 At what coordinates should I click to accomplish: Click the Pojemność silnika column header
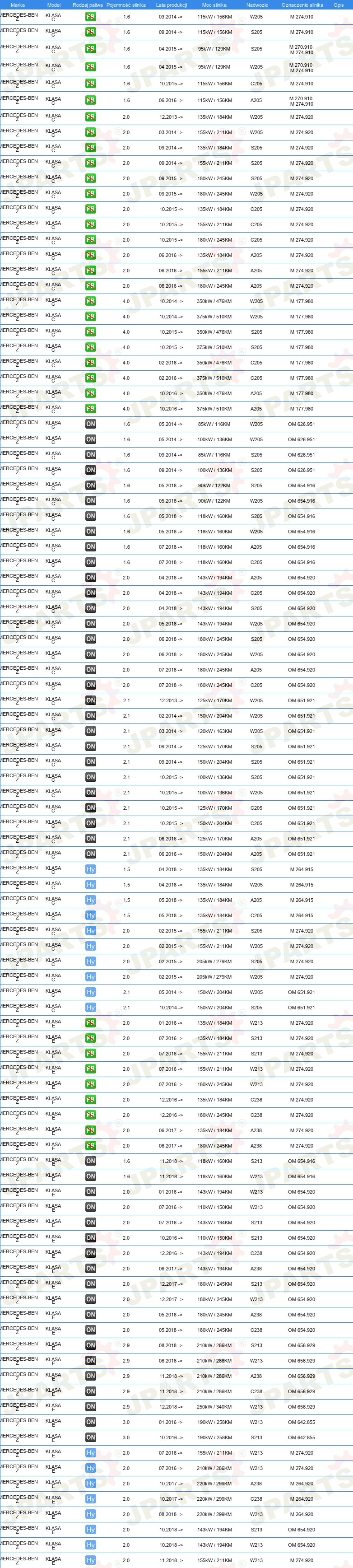126,5
